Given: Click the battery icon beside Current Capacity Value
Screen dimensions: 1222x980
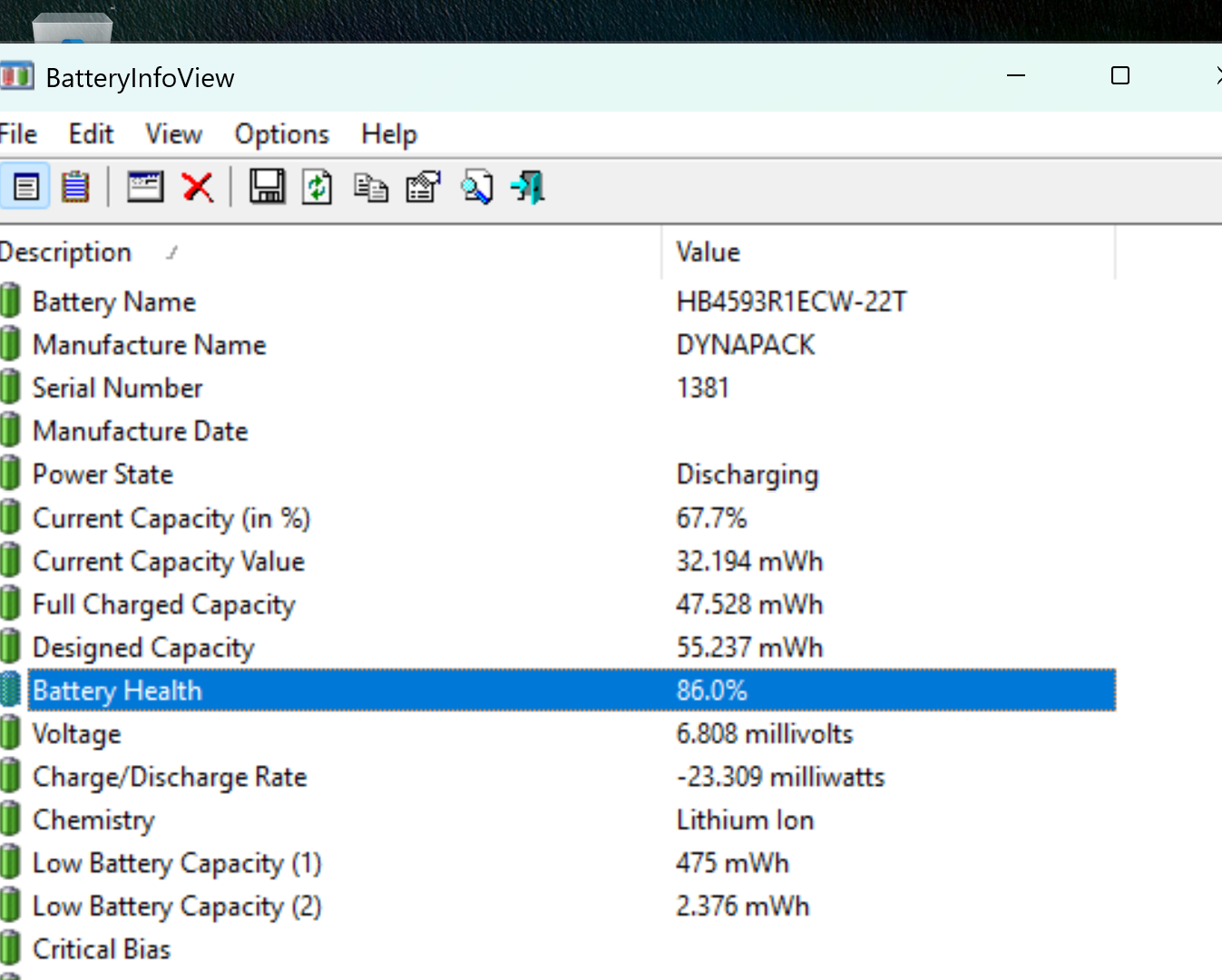Looking at the screenshot, I should tap(10, 561).
